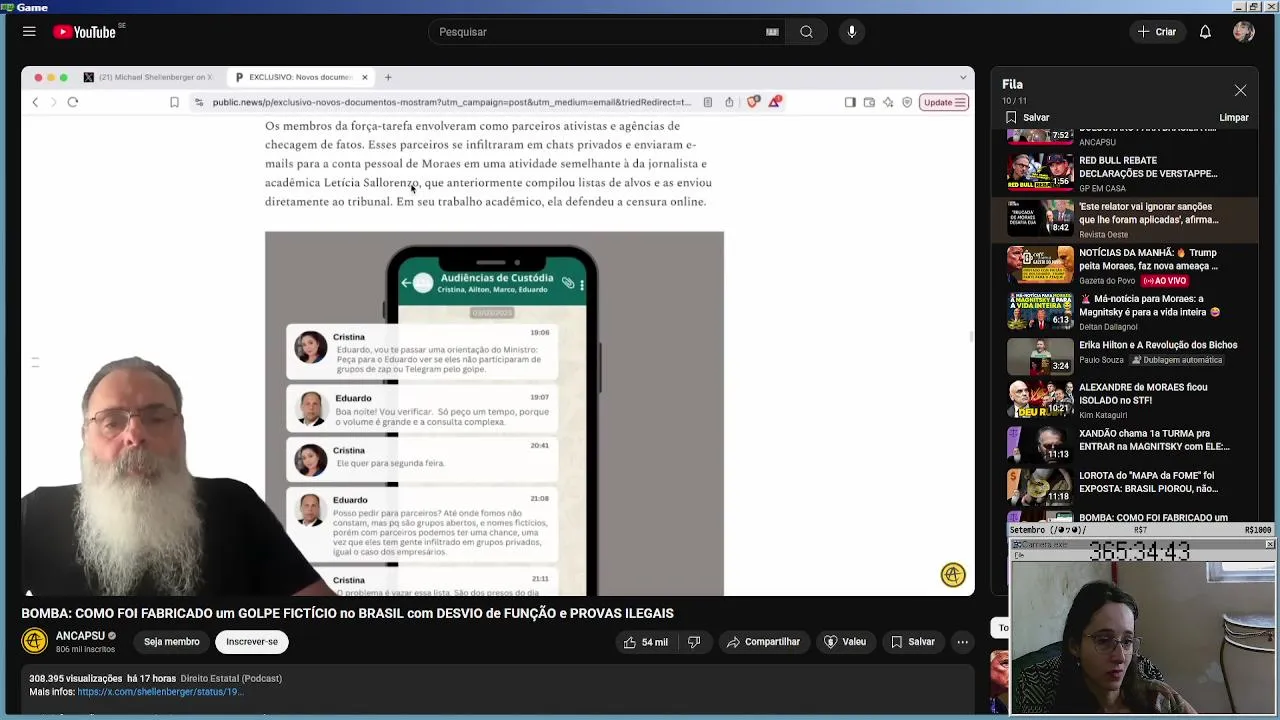Click the Game window title icon

[x=8, y=7]
